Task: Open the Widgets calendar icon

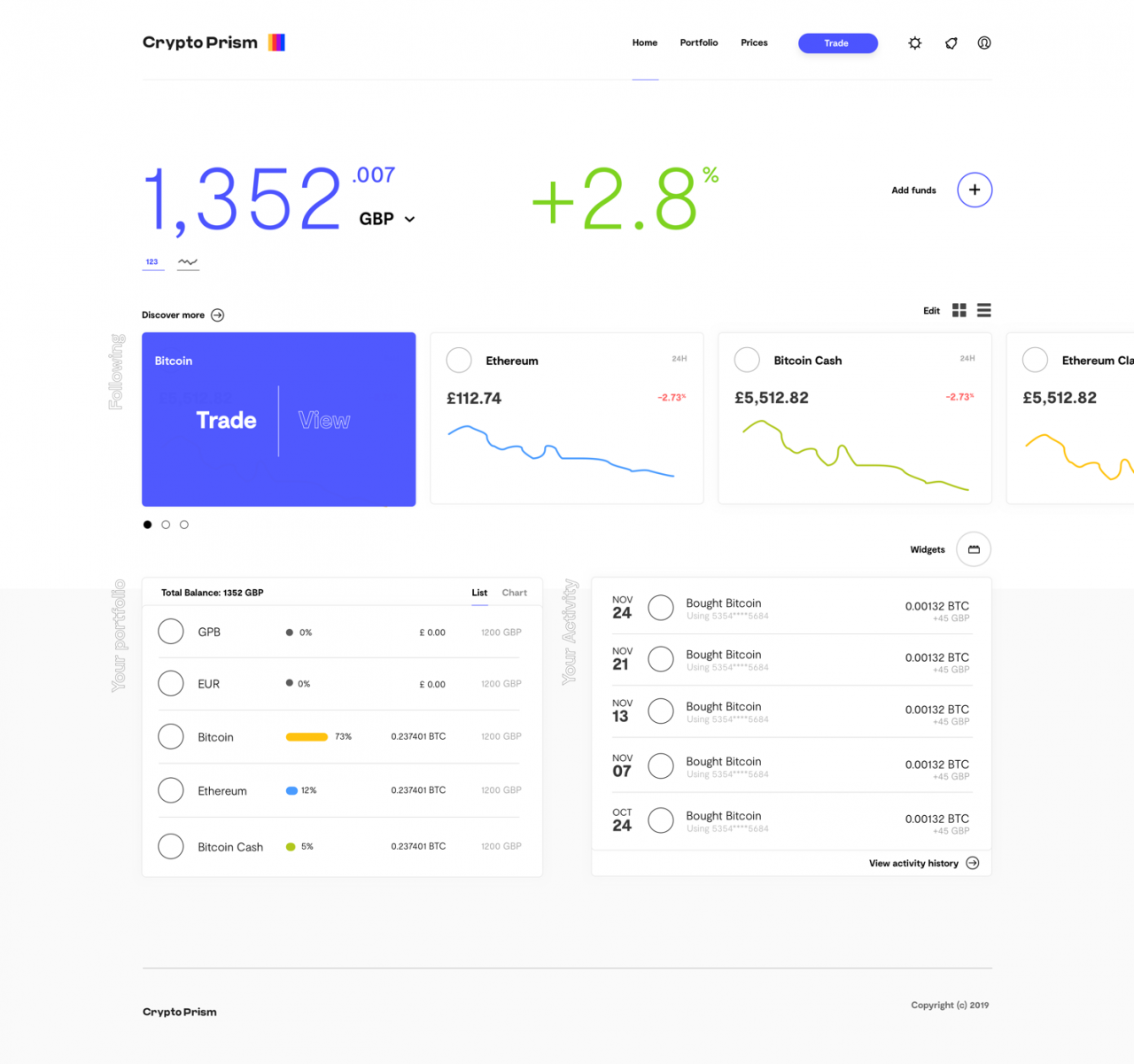Action: click(x=974, y=549)
